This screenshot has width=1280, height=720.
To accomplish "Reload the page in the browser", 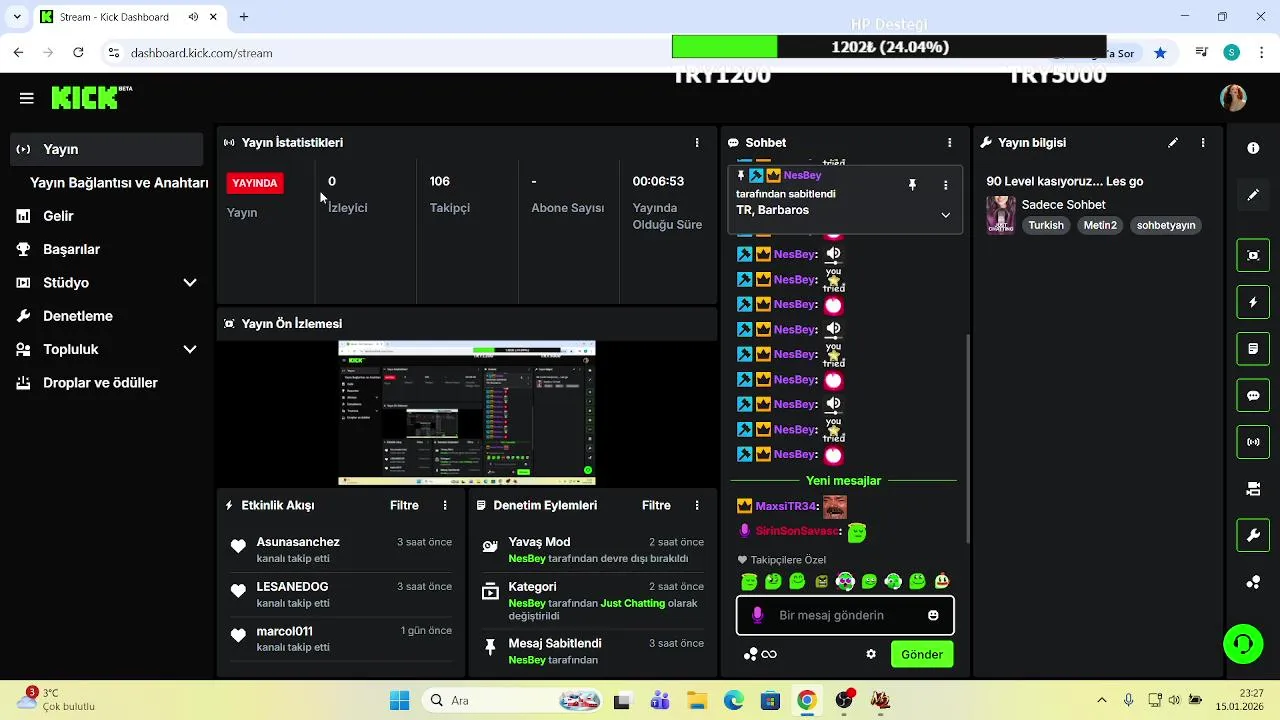I will tap(78, 52).
